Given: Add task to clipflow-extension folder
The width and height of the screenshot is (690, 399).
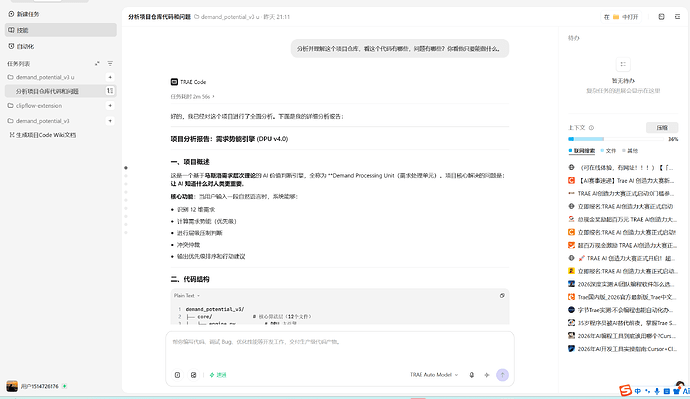Looking at the screenshot, I should click(x=110, y=106).
